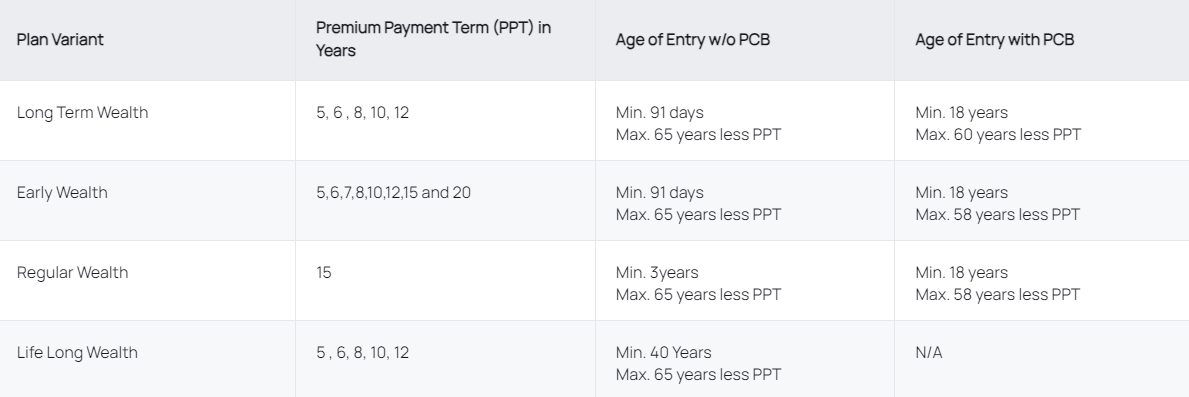Select the Life Long Wealth plan cell
This screenshot has height=397, width=1189.
[77, 352]
